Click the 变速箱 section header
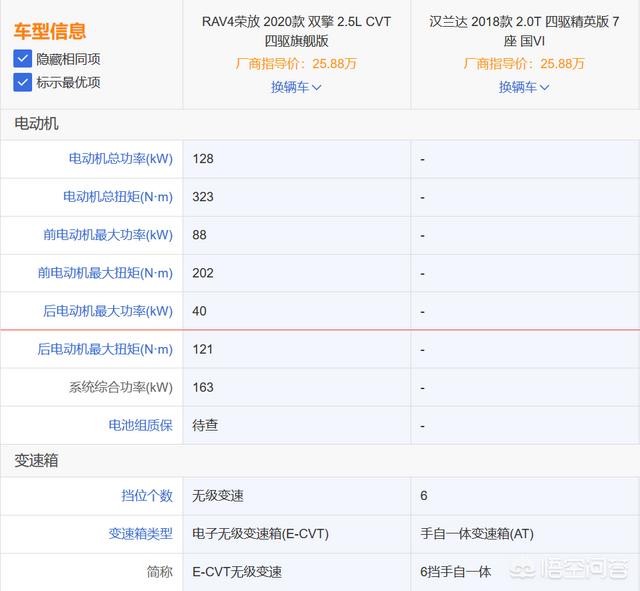This screenshot has height=591, width=640. point(36,461)
